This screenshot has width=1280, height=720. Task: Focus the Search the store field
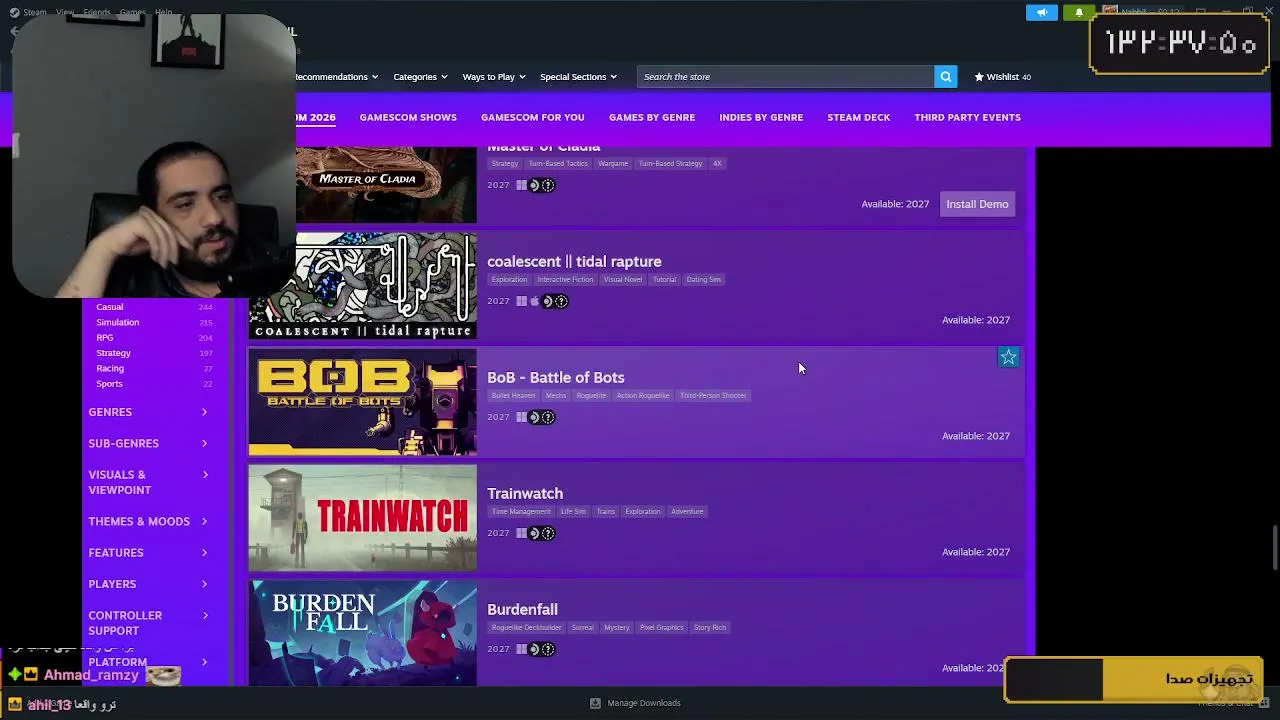pyautogui.click(x=785, y=77)
